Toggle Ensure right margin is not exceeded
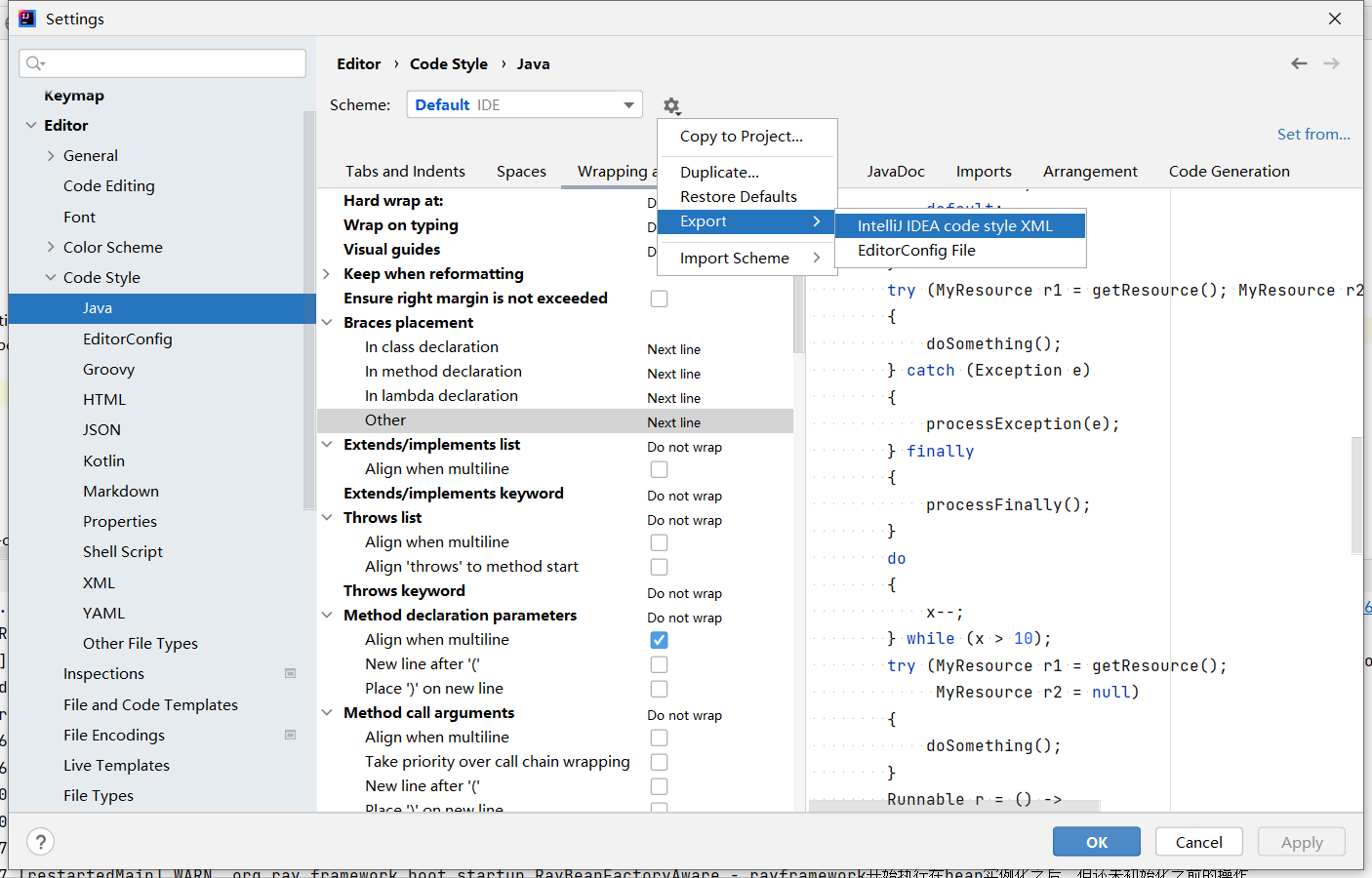The height and width of the screenshot is (878, 1372). tap(660, 299)
